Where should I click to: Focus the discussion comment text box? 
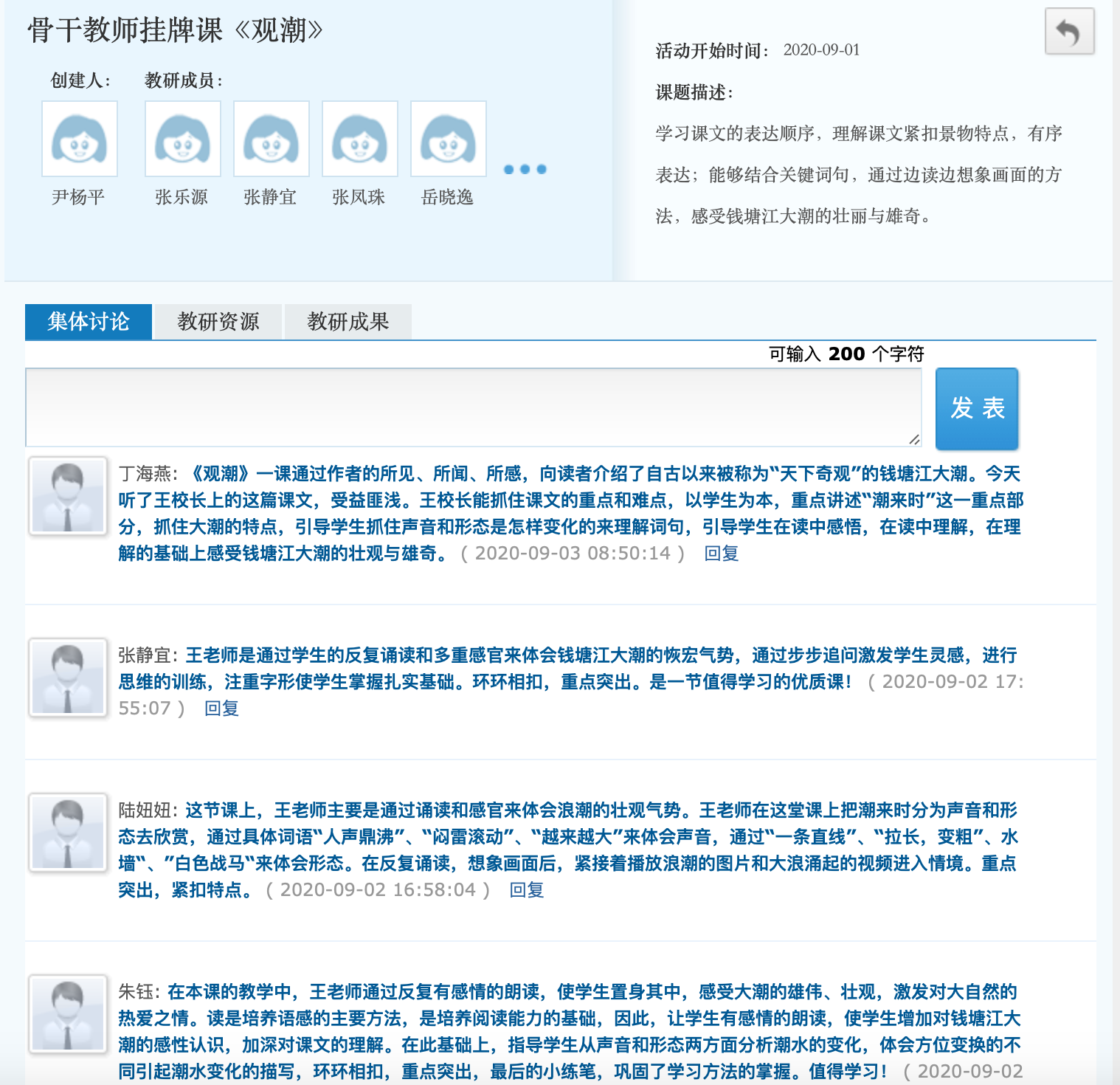coord(474,407)
